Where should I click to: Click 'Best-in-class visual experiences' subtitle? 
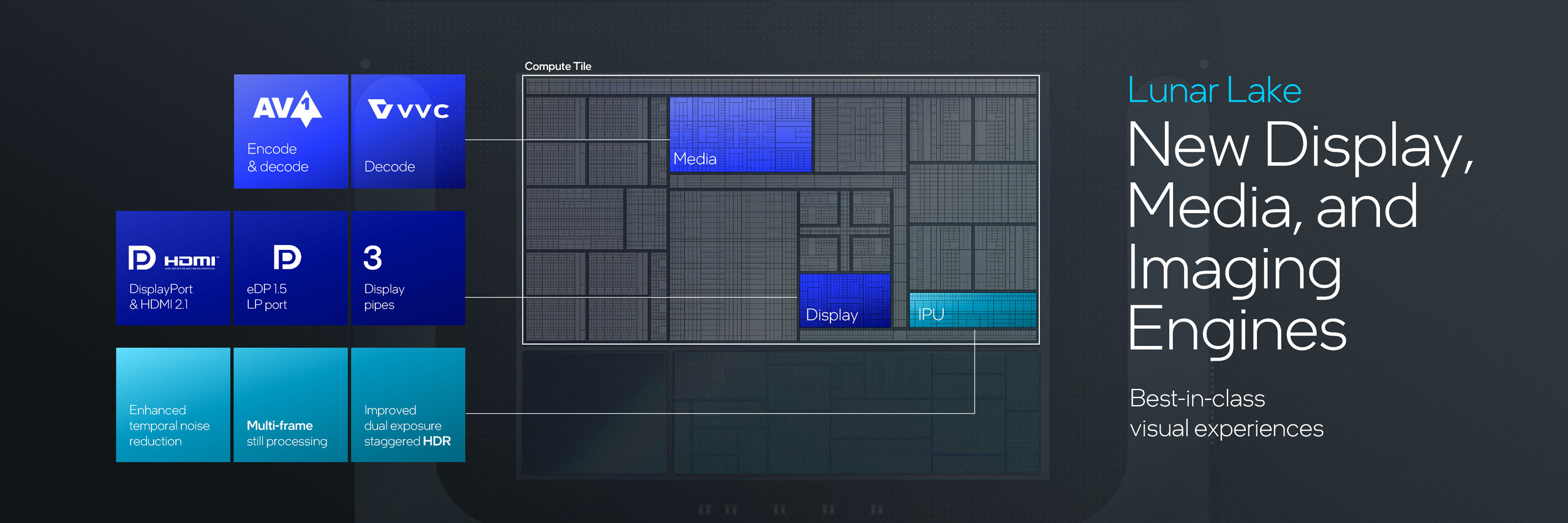tap(1226, 413)
